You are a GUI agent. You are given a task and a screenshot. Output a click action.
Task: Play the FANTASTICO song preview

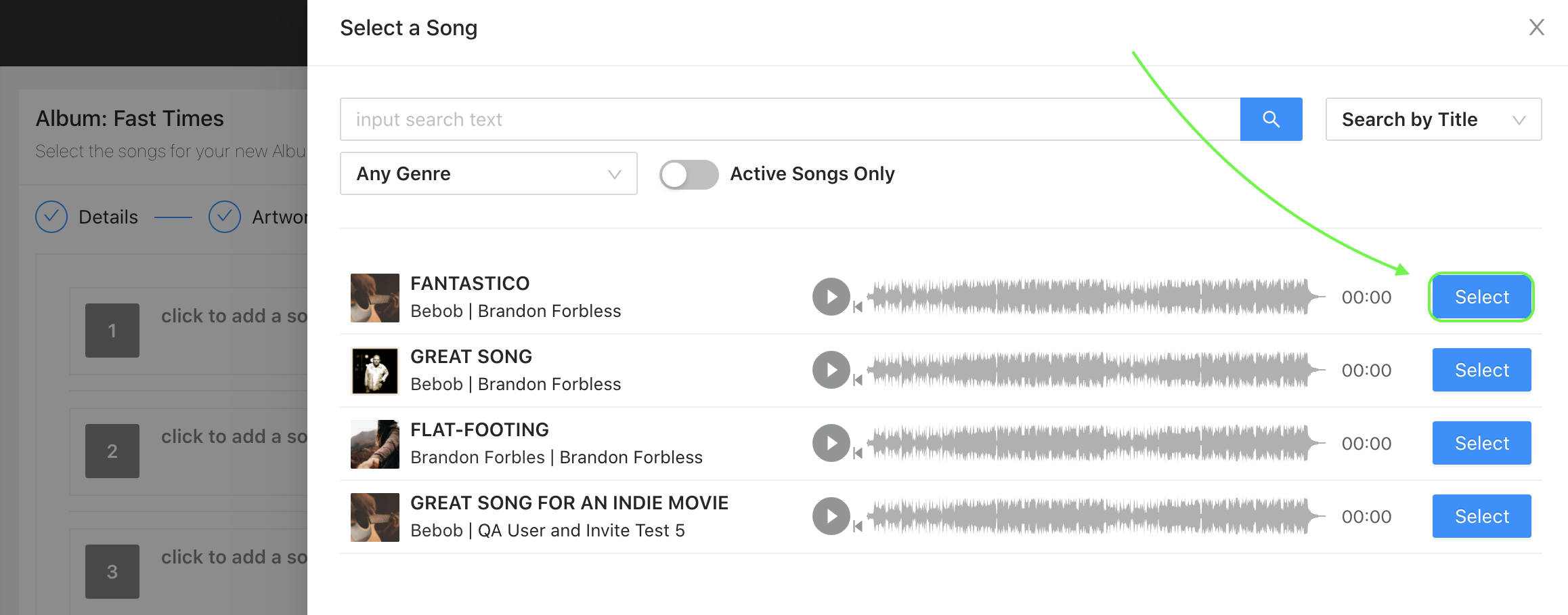coord(831,297)
